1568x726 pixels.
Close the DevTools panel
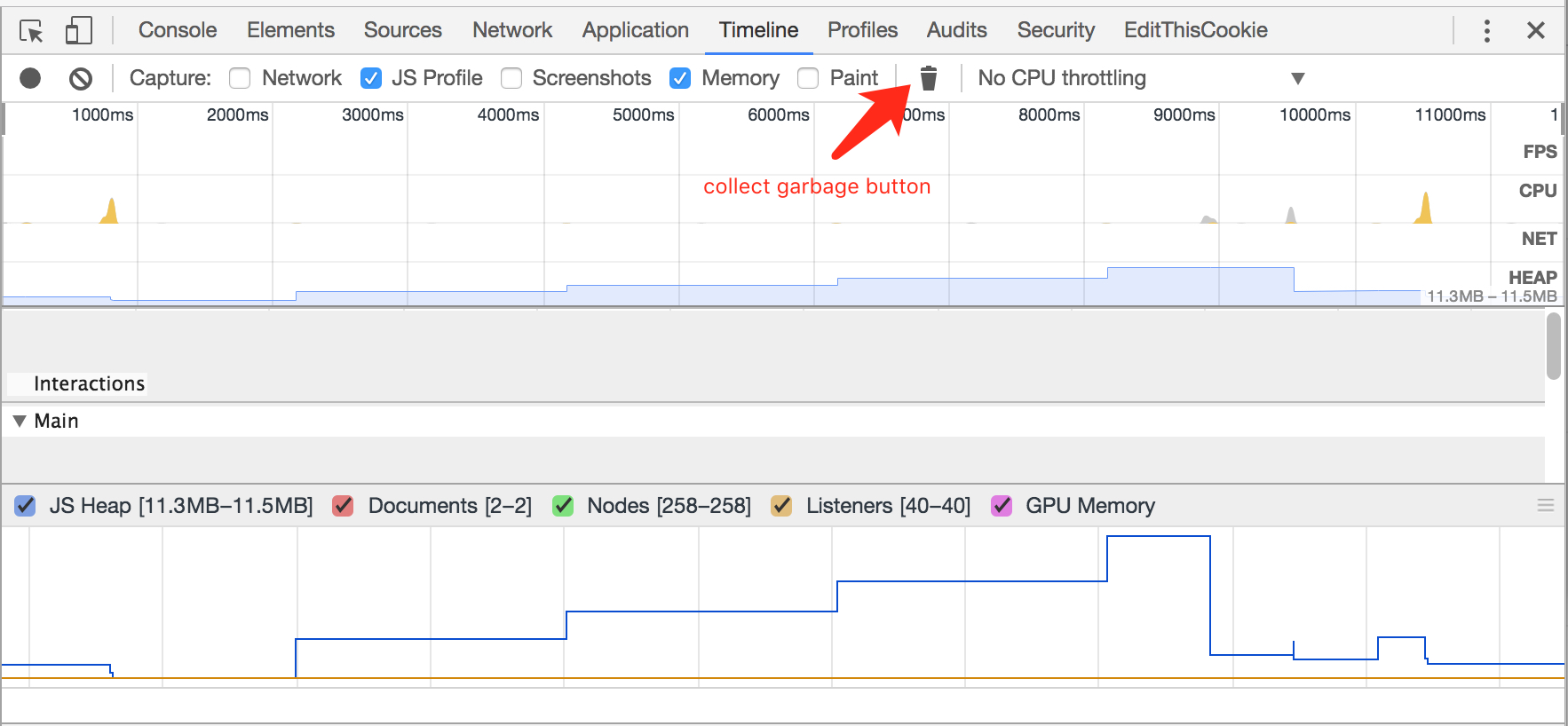pos(1536,31)
